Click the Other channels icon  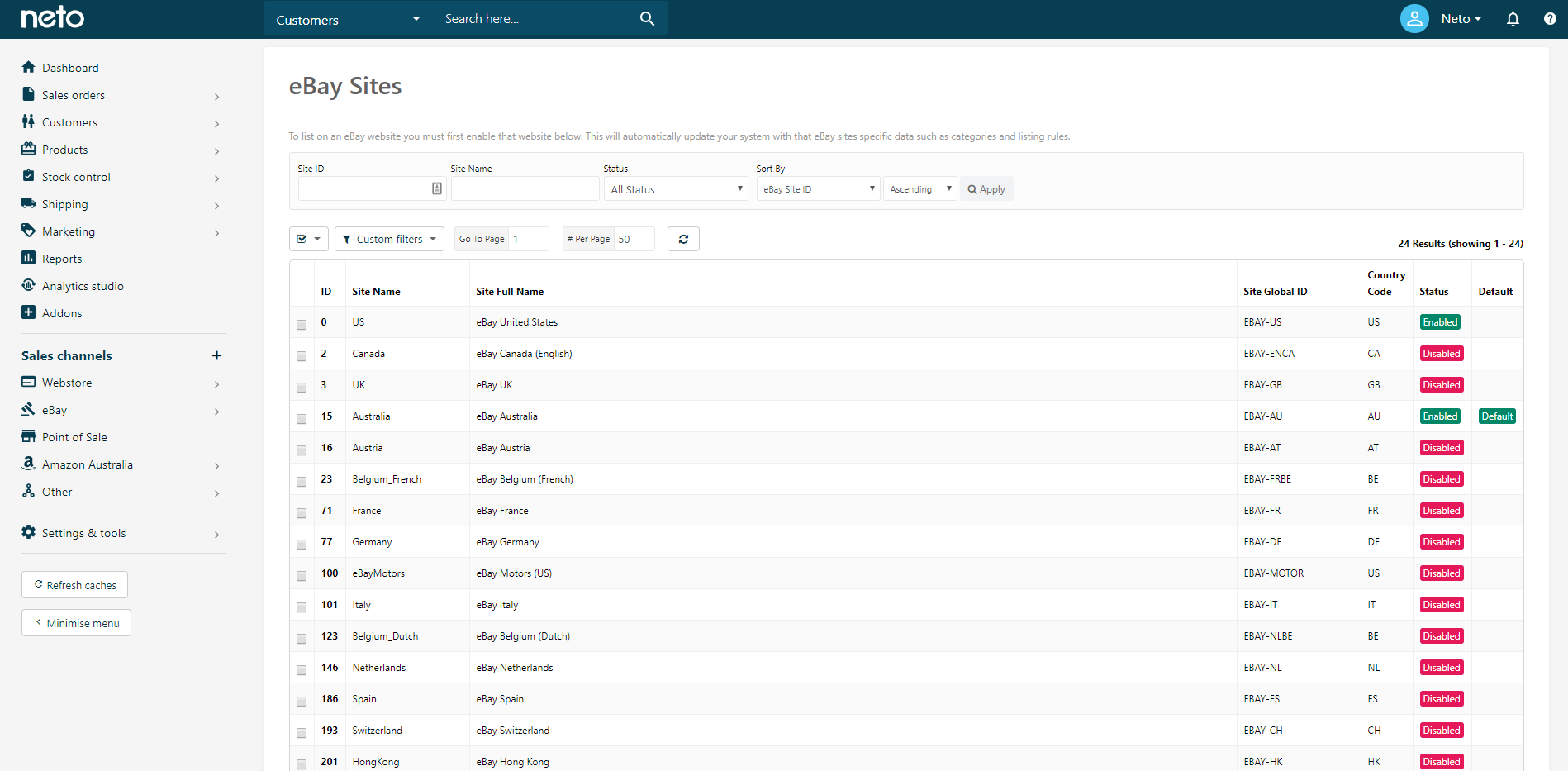pos(29,491)
